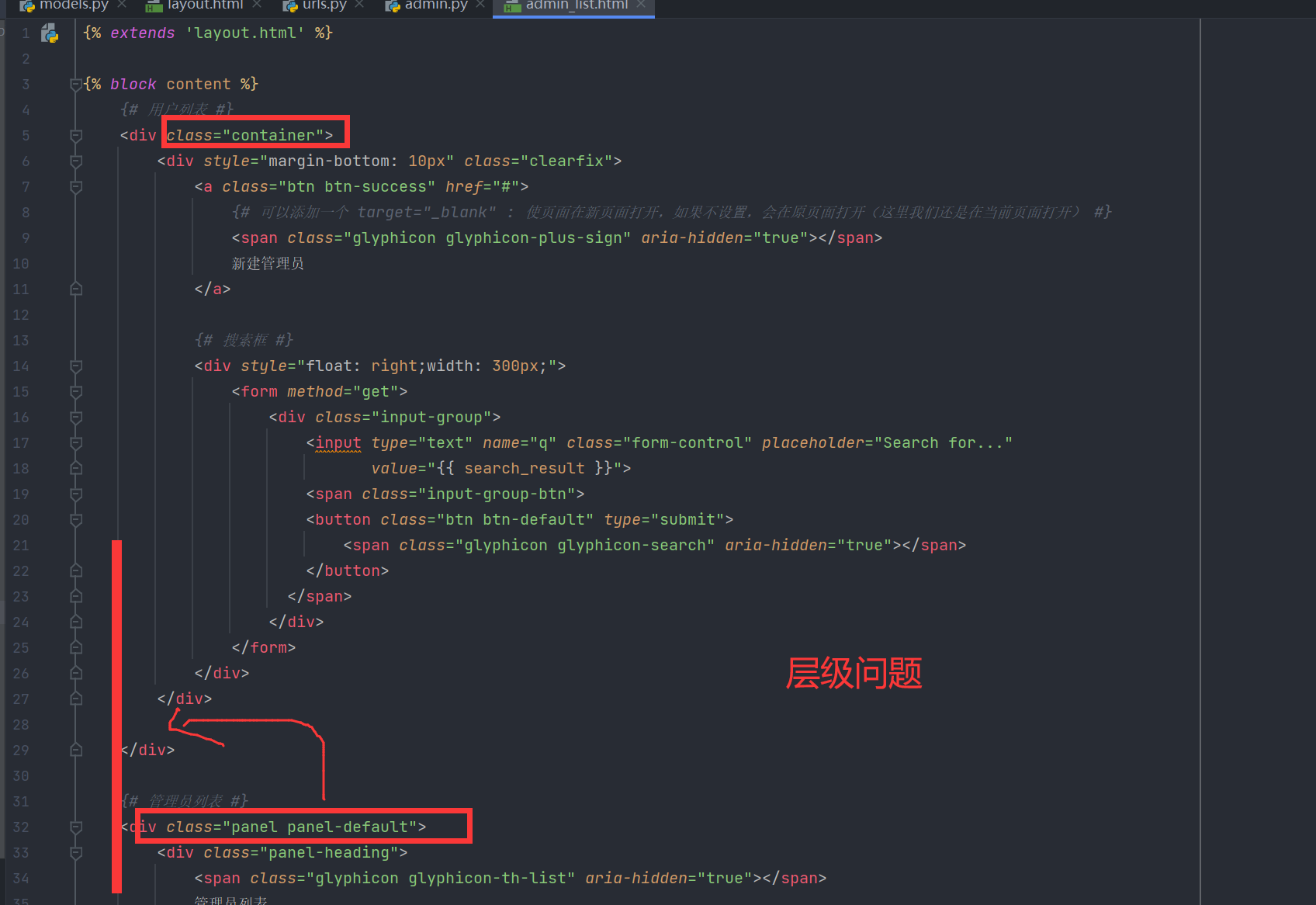Fold the form method get on line 15
Image resolution: width=1316 pixels, height=905 pixels.
tap(76, 392)
